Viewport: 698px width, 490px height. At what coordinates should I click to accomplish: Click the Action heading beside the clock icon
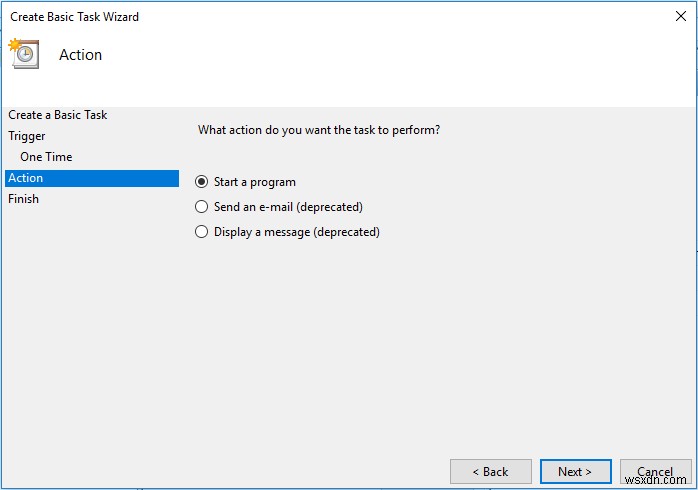click(81, 55)
